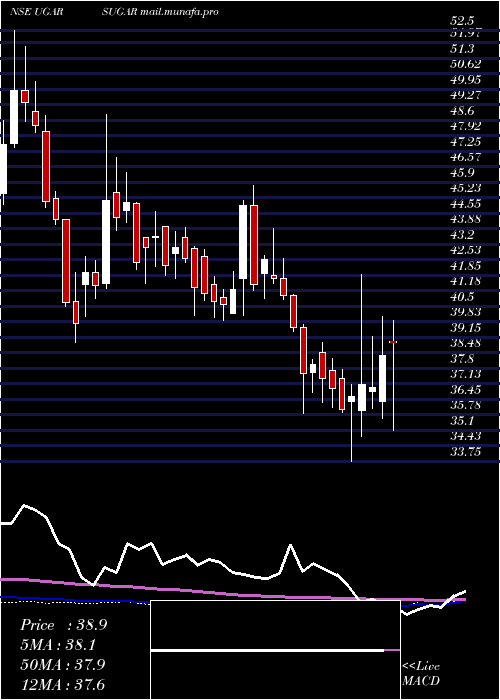Click the 38.48 price axis label
The image size is (500, 700).
[466, 343]
